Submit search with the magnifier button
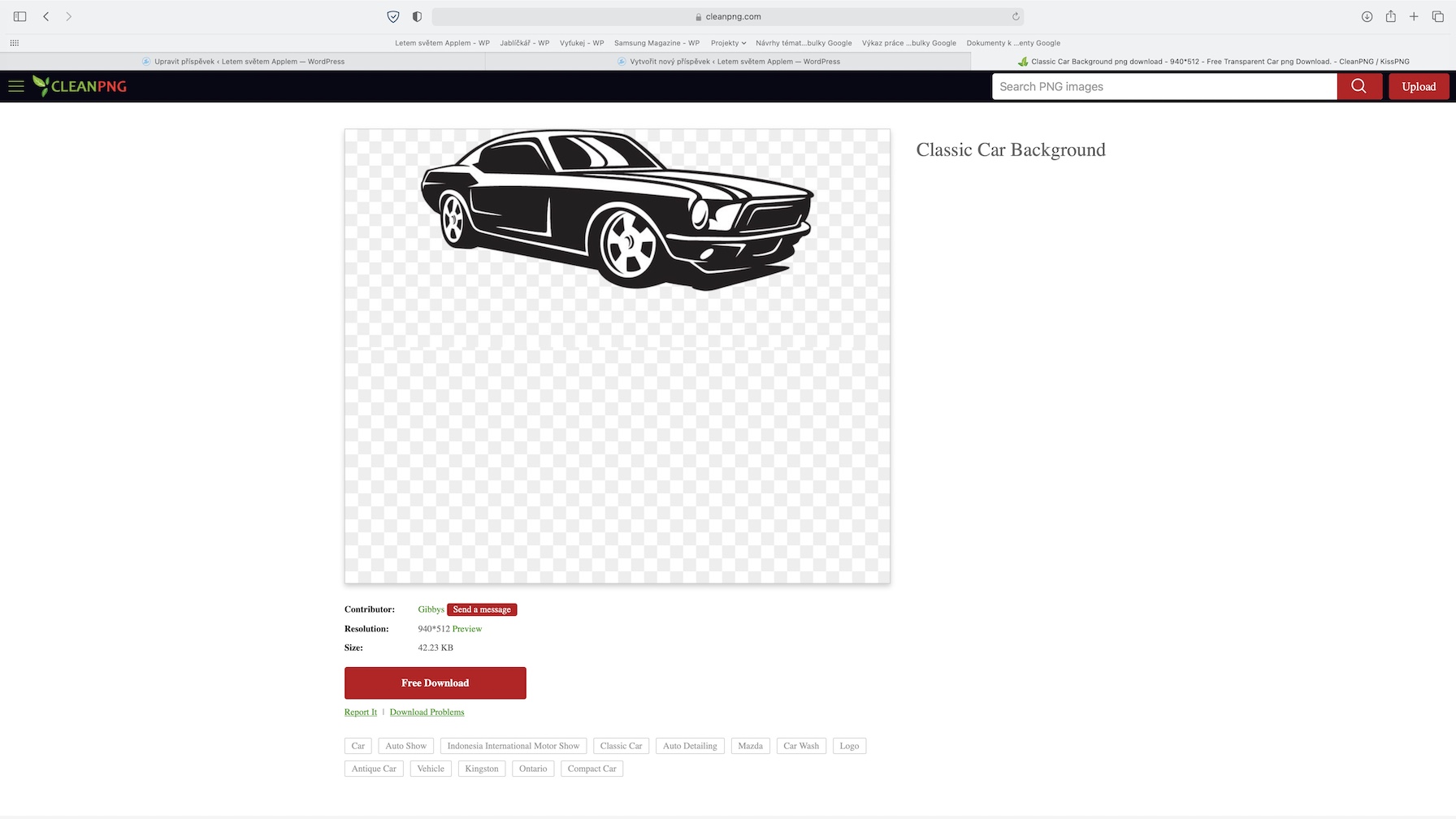Screen dimensions: 1456x819 pyautogui.click(x=1359, y=86)
